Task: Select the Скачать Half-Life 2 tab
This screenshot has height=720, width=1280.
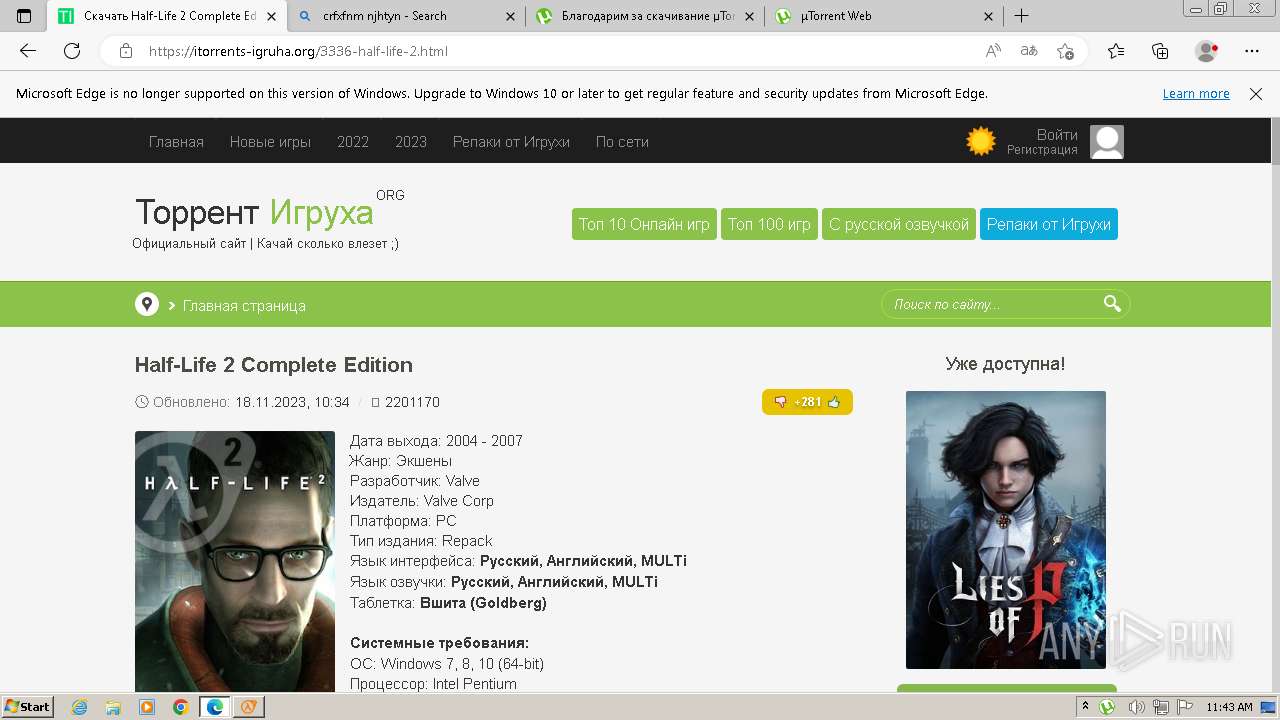Action: tap(167, 16)
